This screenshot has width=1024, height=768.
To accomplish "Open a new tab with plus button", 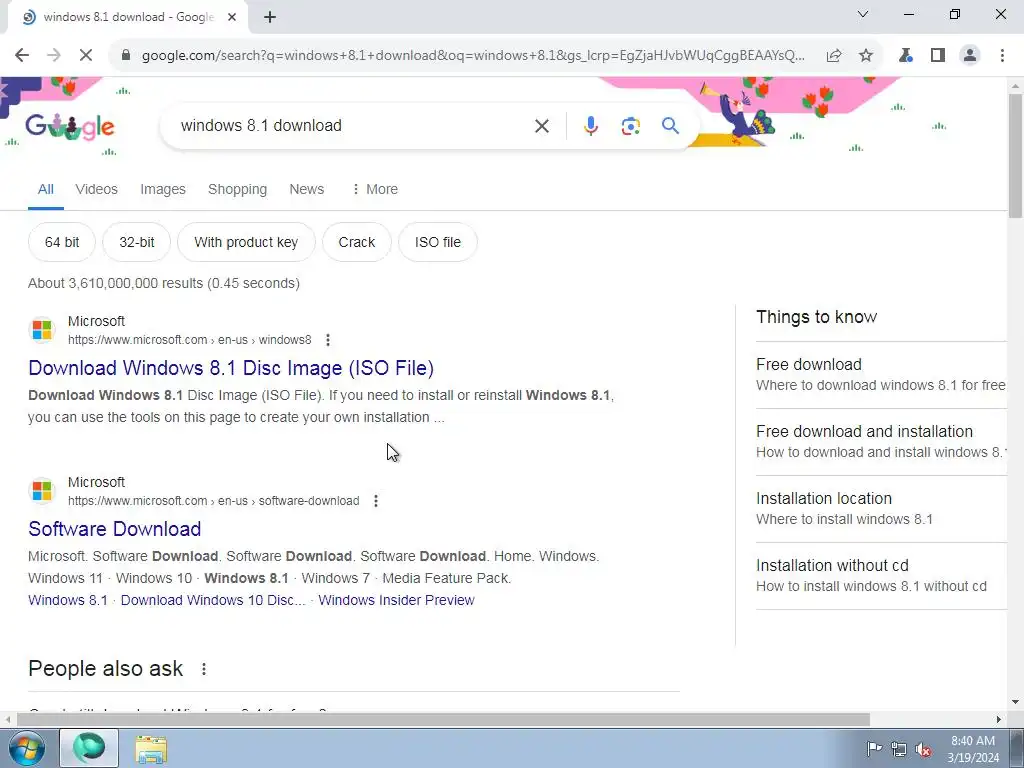I will [270, 18].
